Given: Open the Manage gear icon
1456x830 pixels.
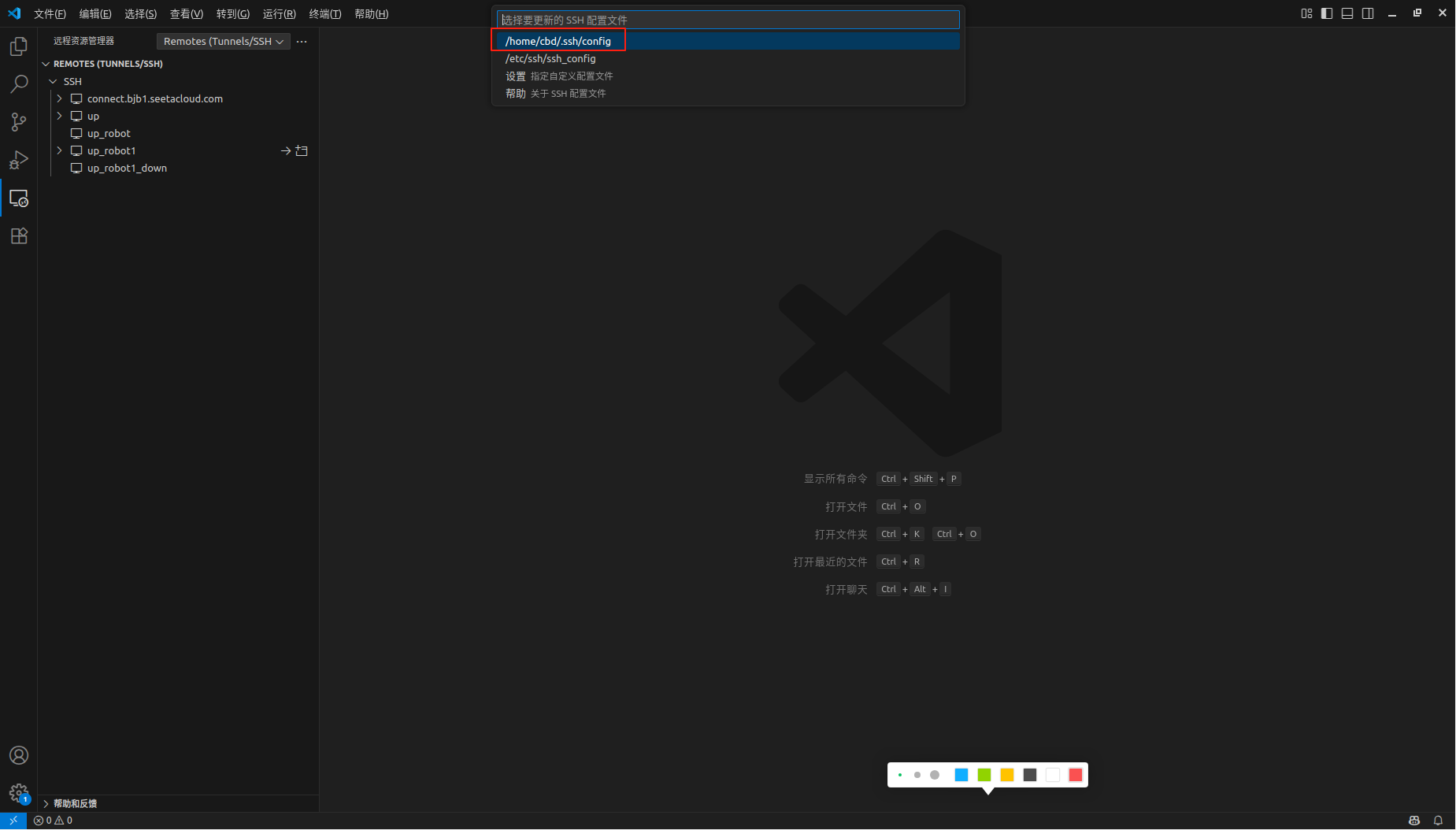Looking at the screenshot, I should click(x=18, y=793).
